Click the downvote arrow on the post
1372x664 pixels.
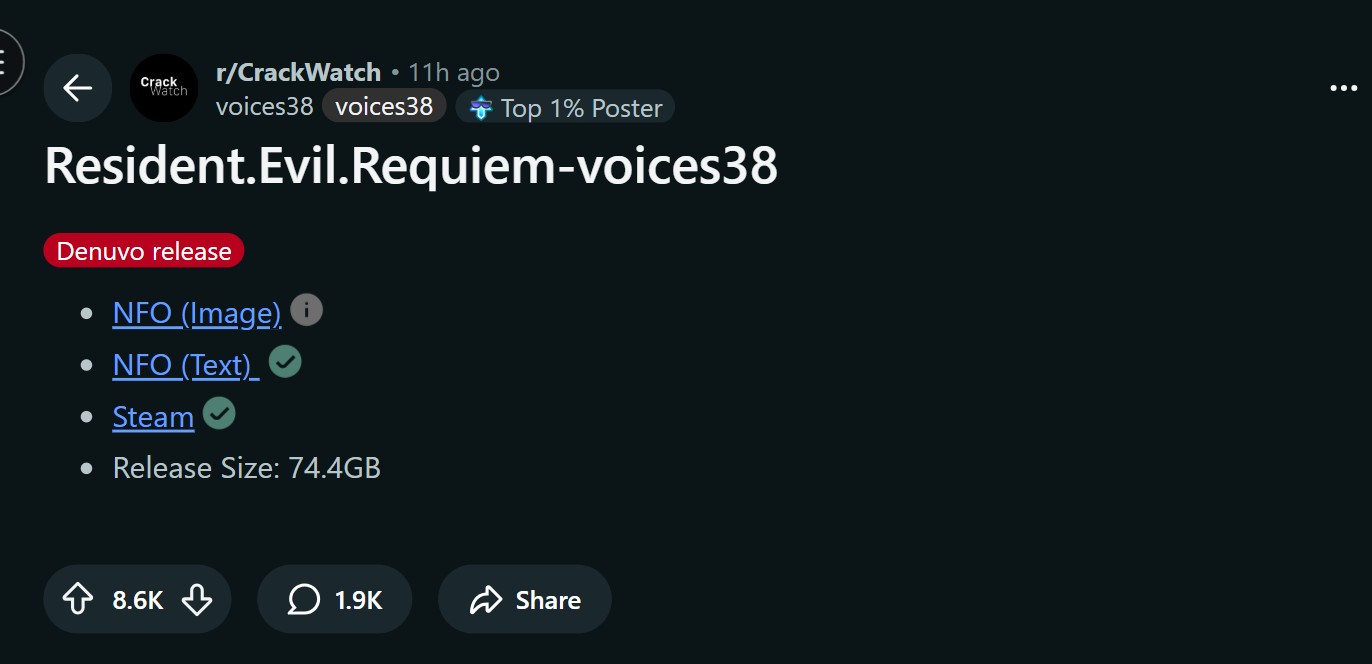[x=196, y=599]
